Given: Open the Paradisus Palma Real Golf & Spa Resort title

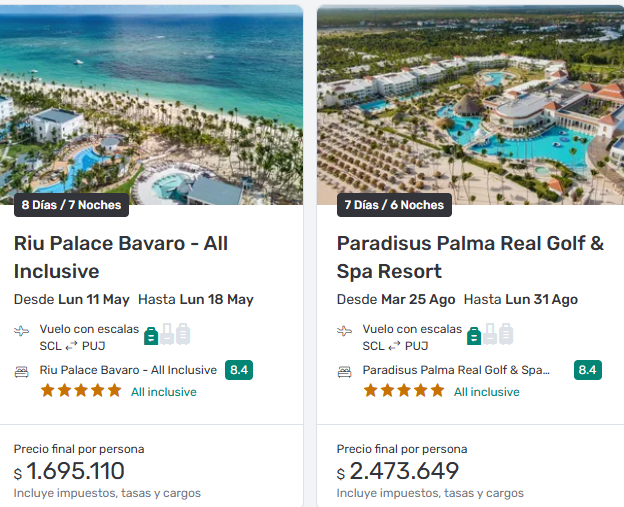Looking at the screenshot, I should click(x=470, y=257).
